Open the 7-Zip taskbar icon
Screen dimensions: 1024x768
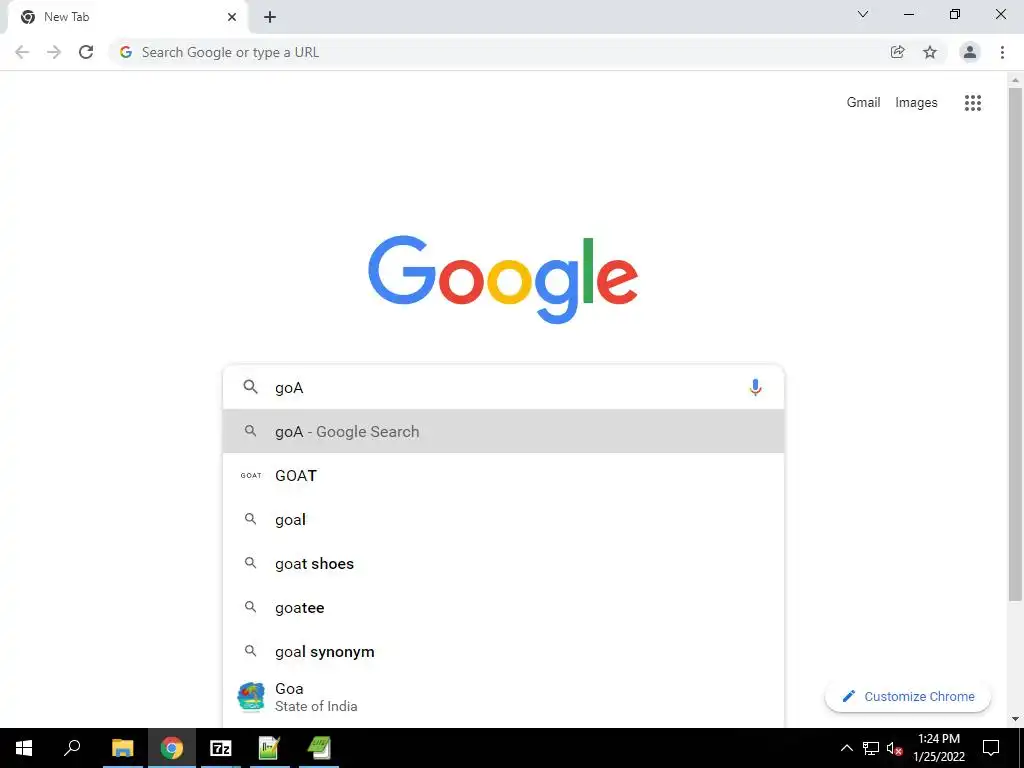tap(221, 748)
